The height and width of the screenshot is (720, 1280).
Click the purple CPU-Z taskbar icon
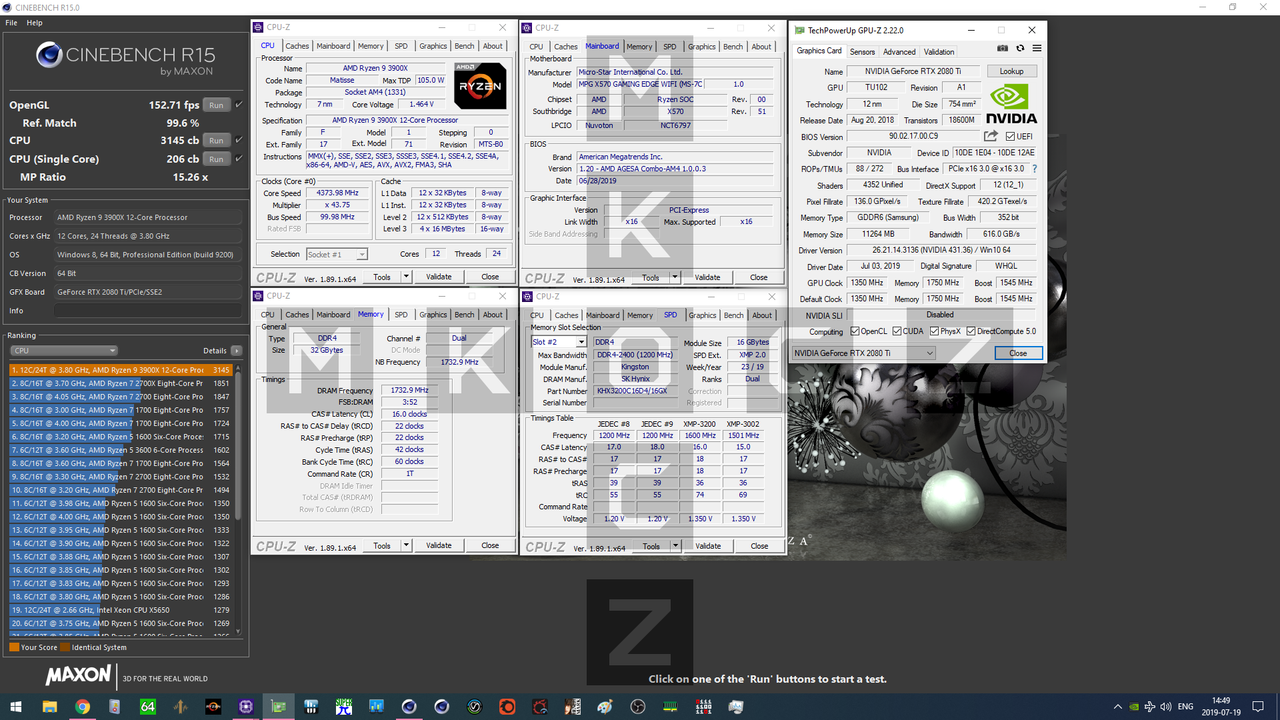[x=245, y=707]
